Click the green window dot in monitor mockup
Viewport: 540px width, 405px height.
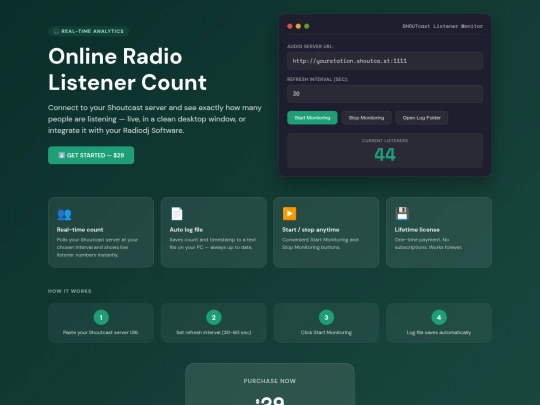[x=307, y=26]
